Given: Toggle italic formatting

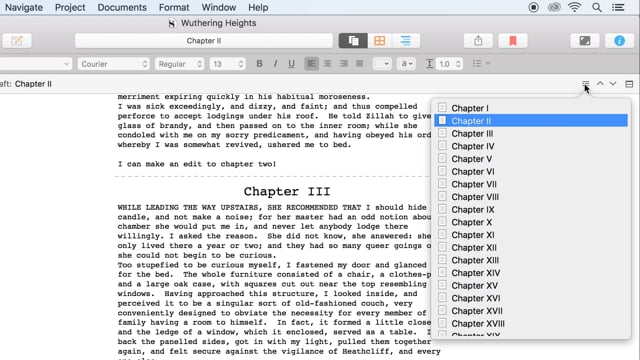Looking at the screenshot, I should [276, 64].
